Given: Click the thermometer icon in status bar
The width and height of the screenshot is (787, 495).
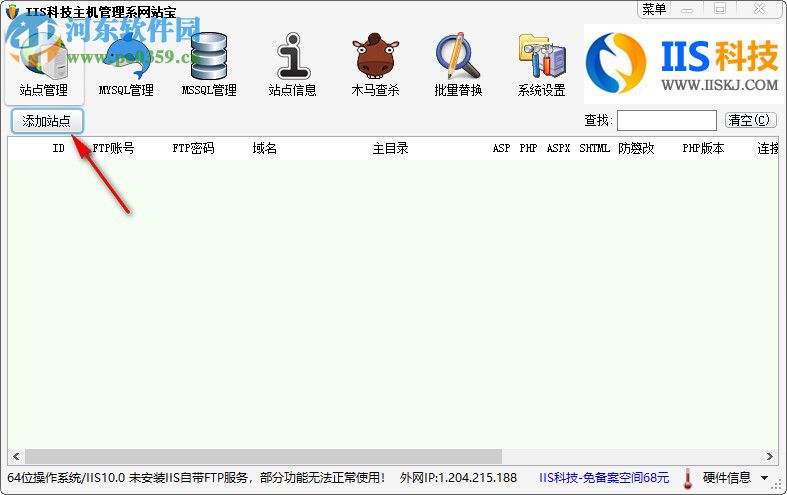Looking at the screenshot, I should point(688,478).
